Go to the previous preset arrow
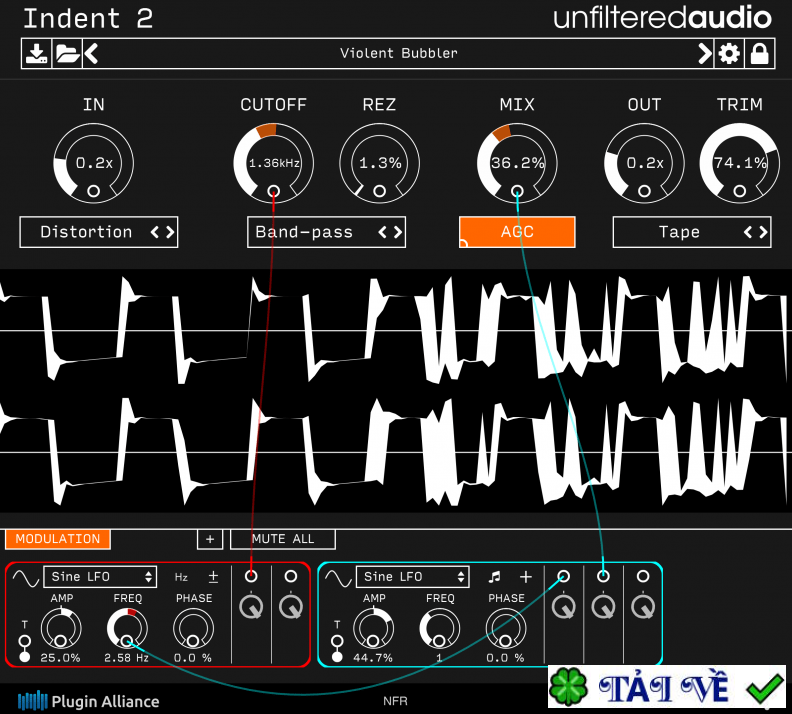This screenshot has height=714, width=792. tap(91, 54)
